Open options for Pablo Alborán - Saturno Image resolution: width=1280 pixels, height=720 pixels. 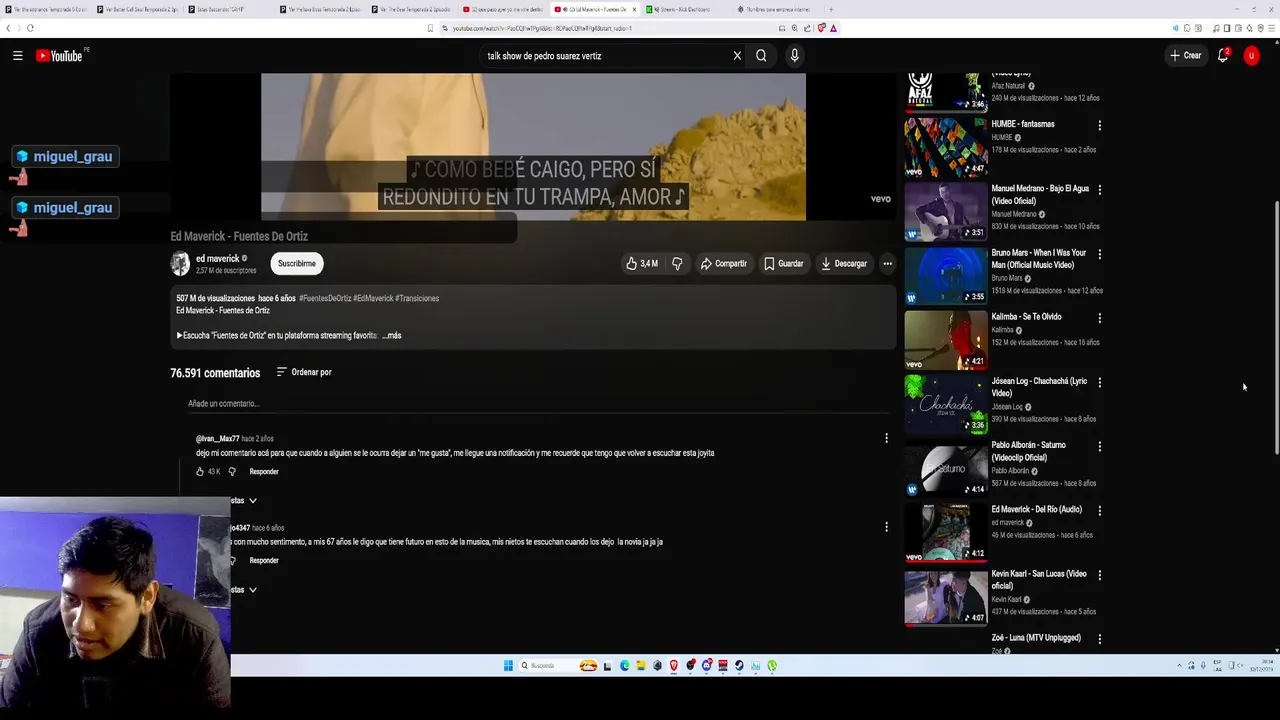pos(1099,446)
